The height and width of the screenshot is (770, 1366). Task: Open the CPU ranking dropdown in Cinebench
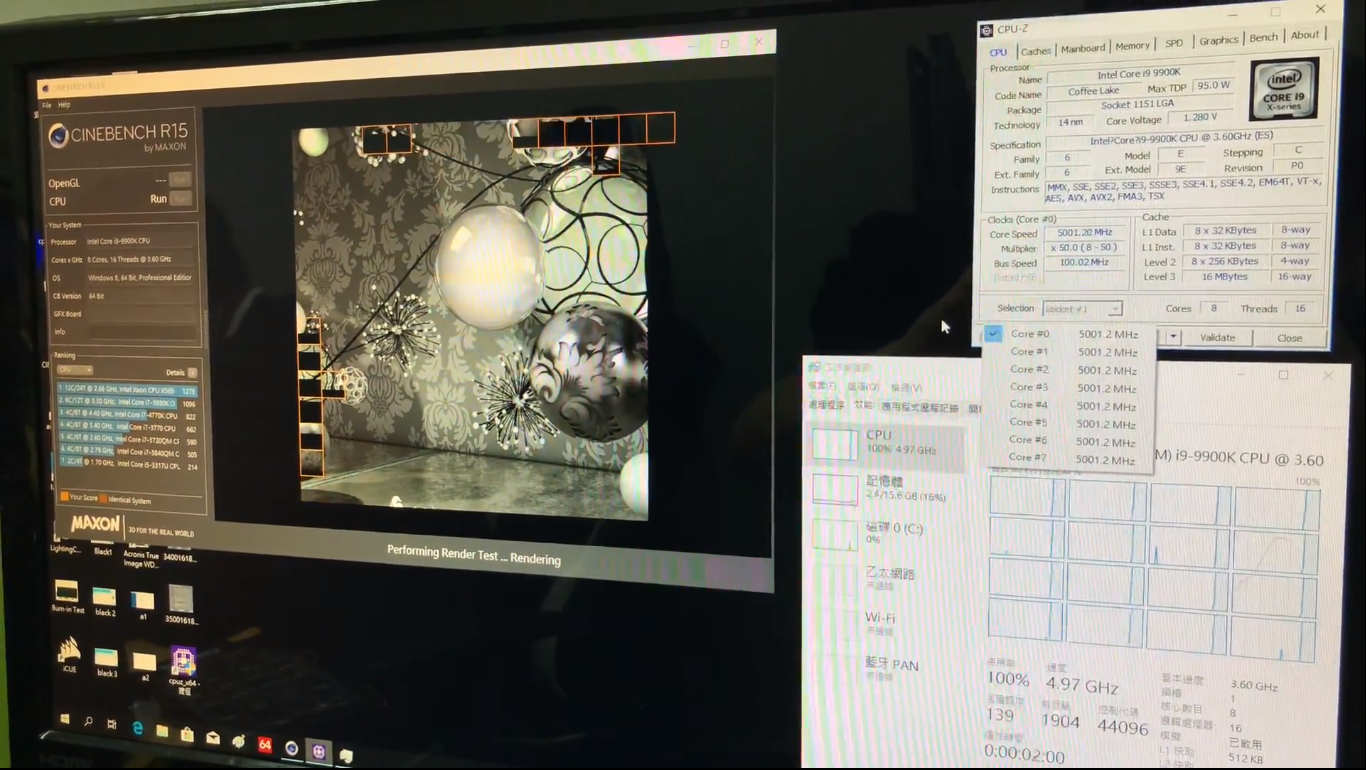[75, 371]
